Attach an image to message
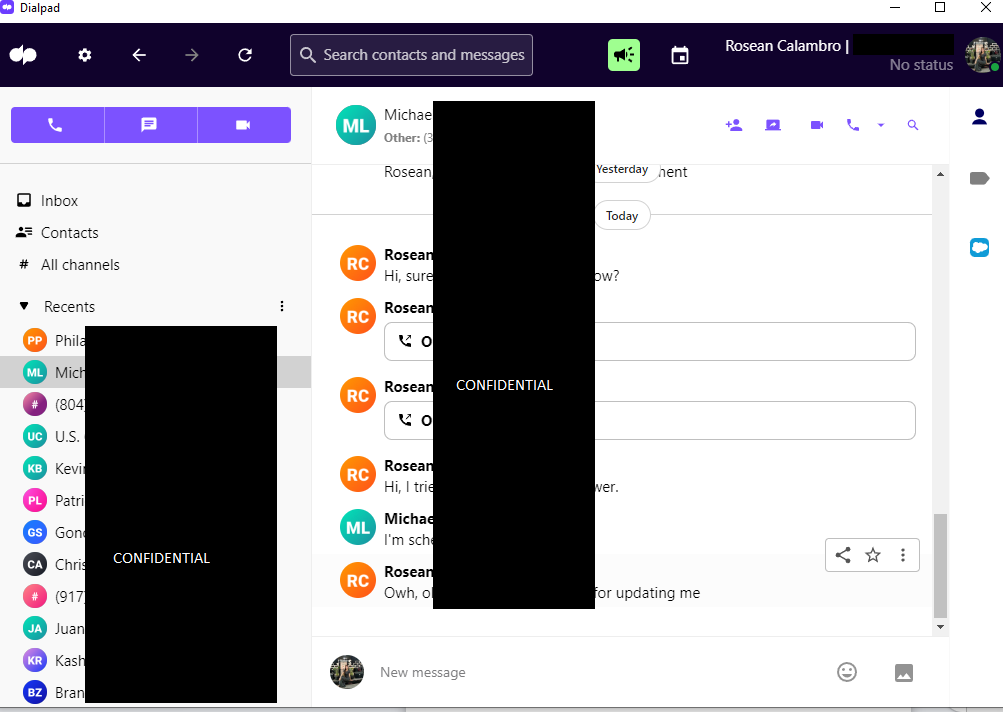The width and height of the screenshot is (1003, 712). coord(904,672)
